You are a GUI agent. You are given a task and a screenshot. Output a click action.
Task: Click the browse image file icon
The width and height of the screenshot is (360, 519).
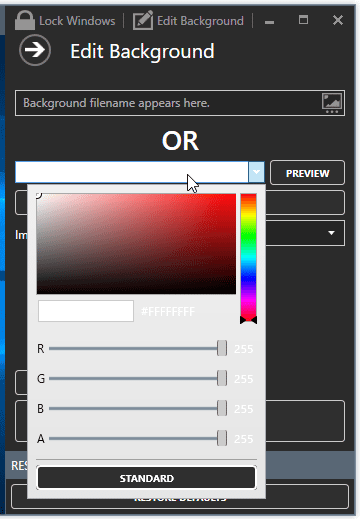332,103
